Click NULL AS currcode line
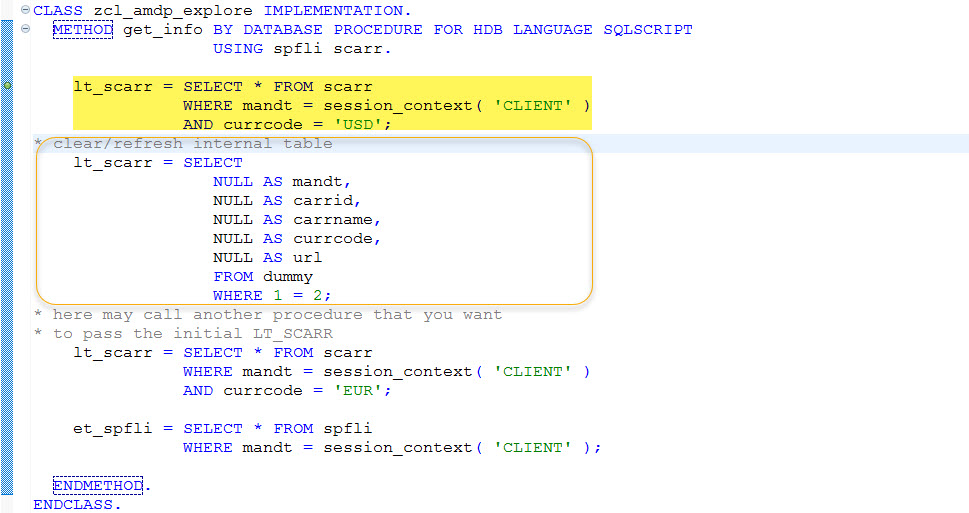This screenshot has height=513, width=969. 297,239
